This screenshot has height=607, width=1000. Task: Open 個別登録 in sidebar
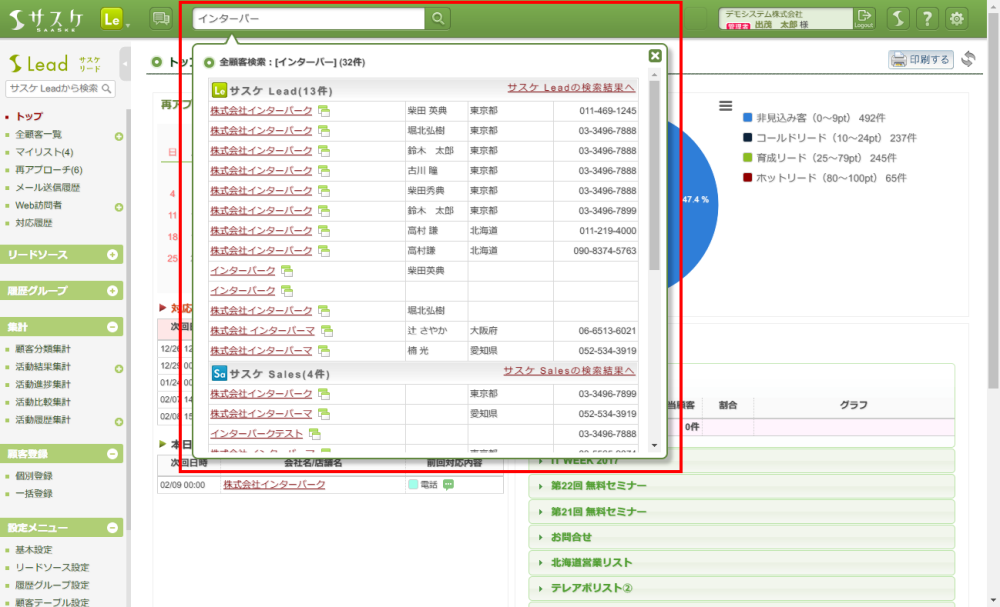click(x=34, y=476)
